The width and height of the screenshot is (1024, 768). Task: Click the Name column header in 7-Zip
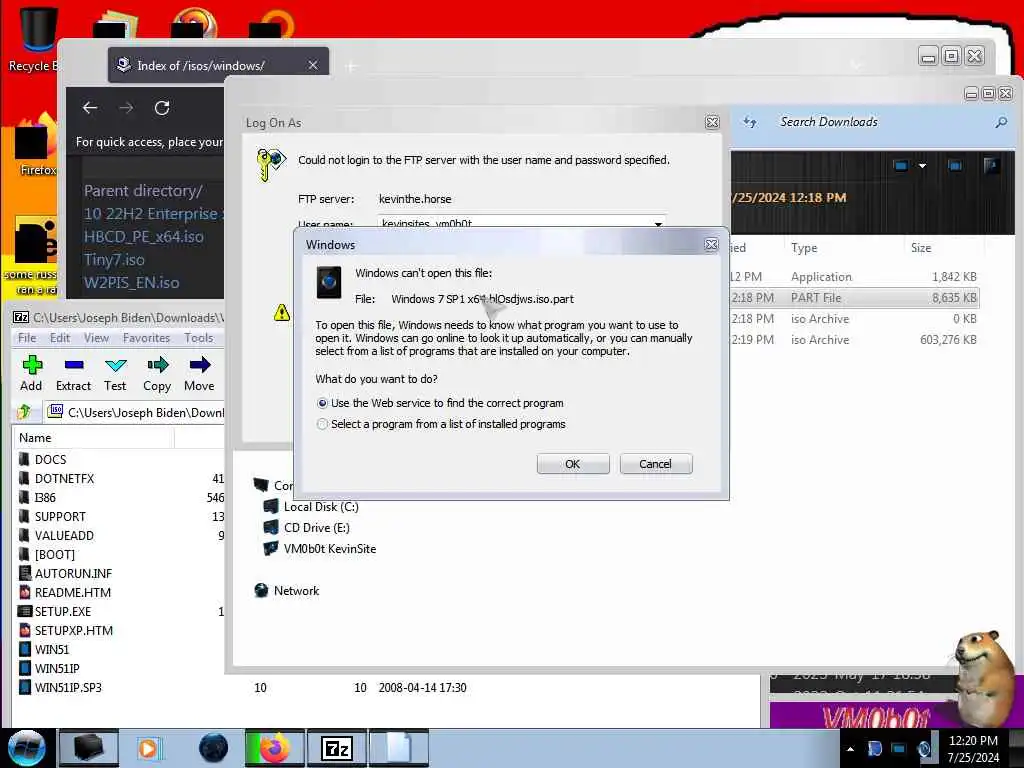(x=93, y=438)
